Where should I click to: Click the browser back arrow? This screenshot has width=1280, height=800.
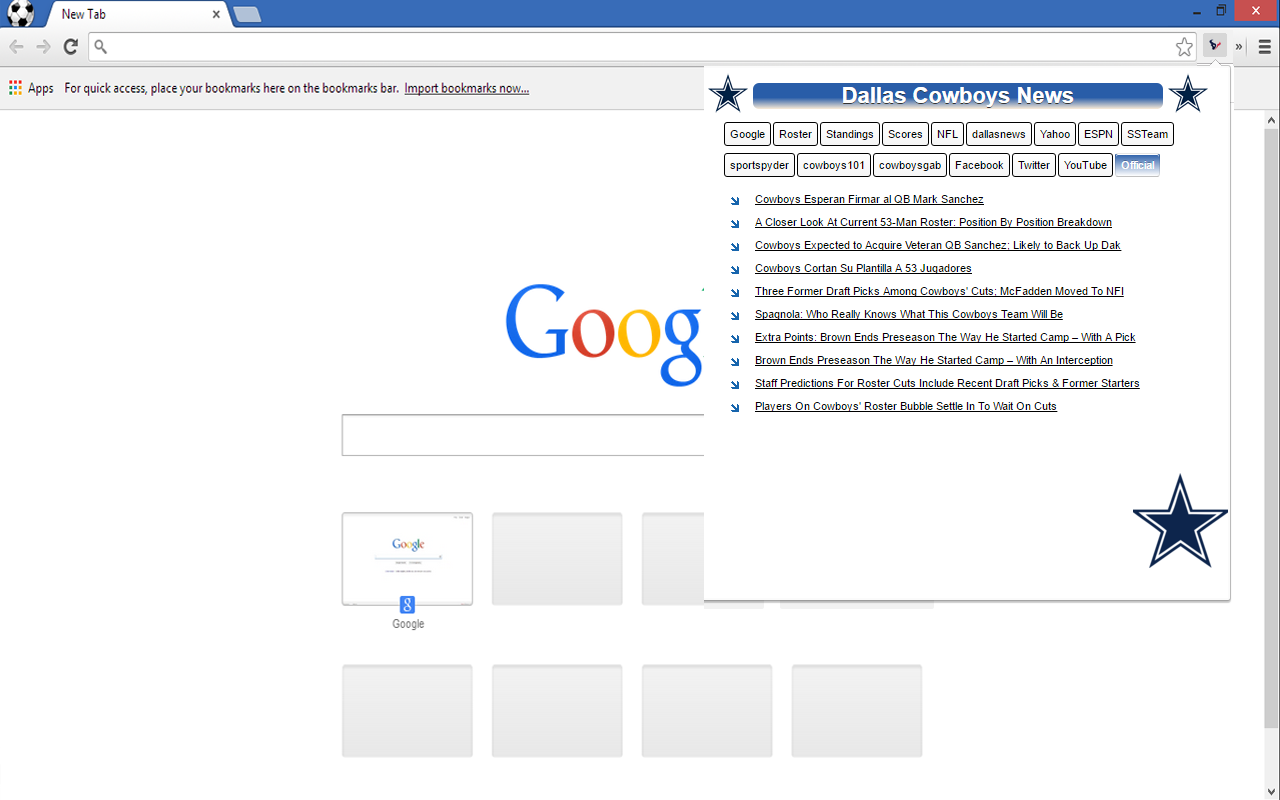(x=16, y=47)
